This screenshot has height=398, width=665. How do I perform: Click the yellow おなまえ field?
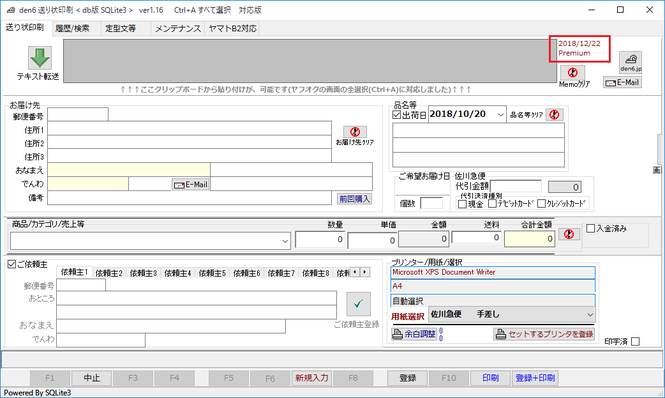click(129, 169)
